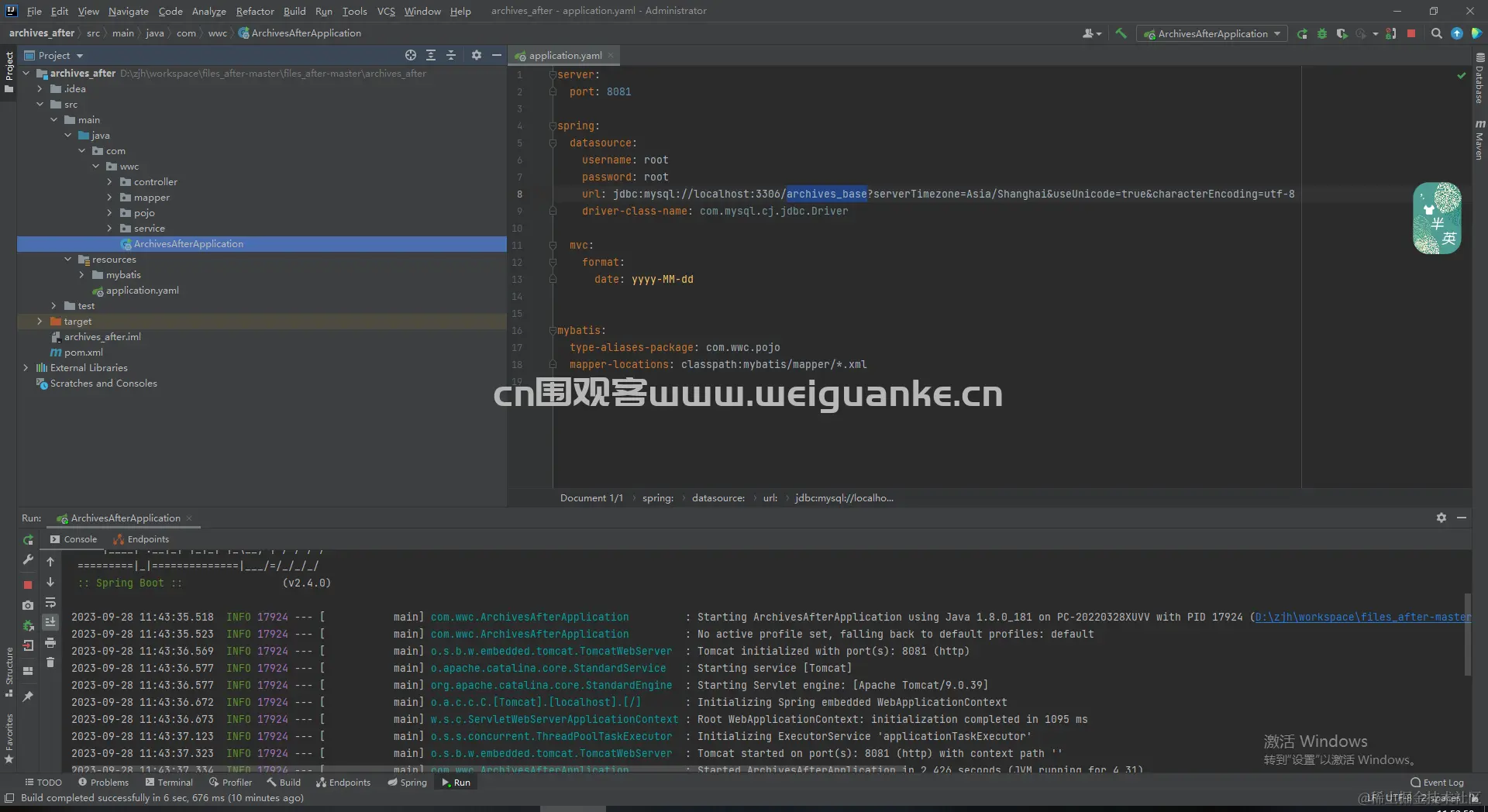
Task: Collapse all nodes in Project panel
Action: click(451, 55)
